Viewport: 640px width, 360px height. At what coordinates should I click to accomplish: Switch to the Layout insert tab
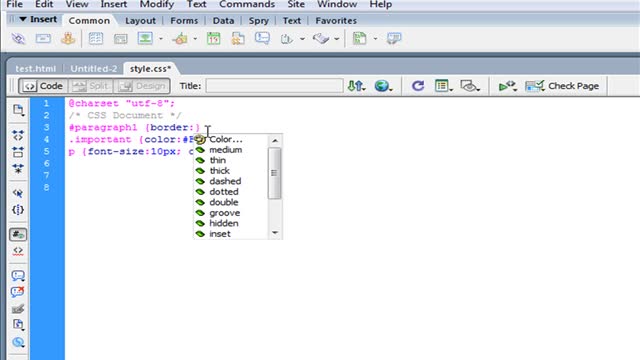(x=140, y=21)
